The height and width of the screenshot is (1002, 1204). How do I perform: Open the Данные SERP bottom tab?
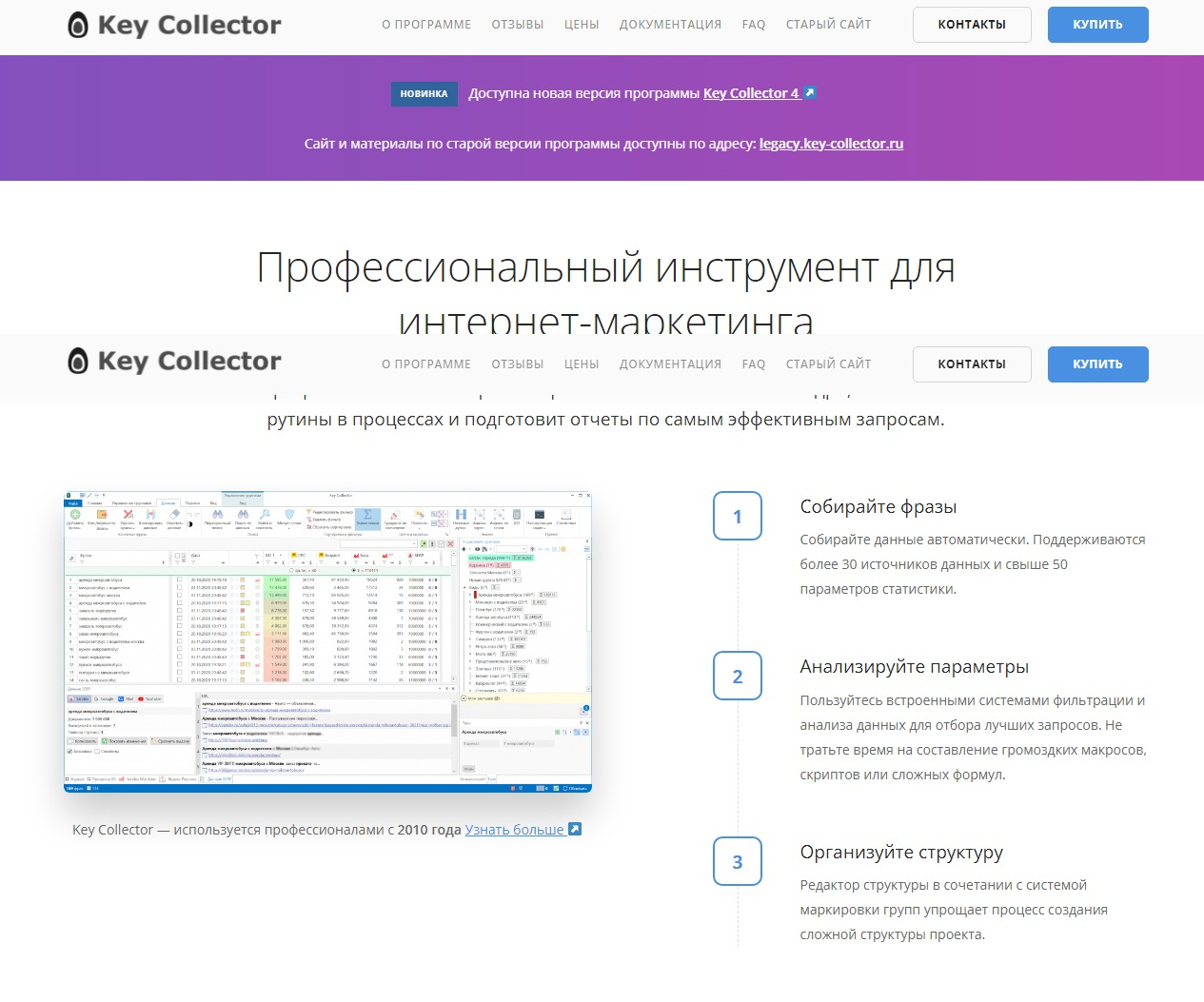pyautogui.click(x=218, y=778)
